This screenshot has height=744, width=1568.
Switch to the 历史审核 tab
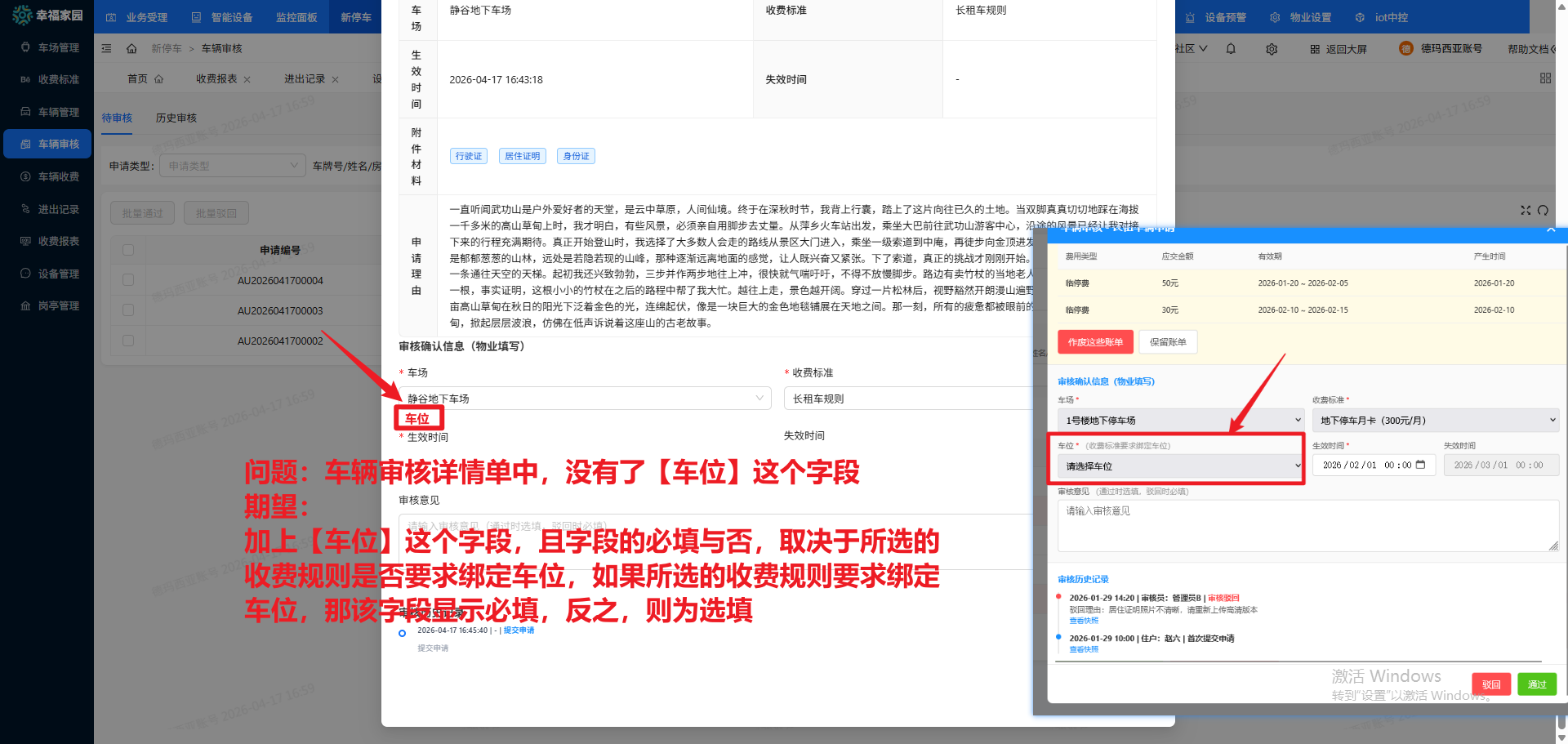click(176, 118)
